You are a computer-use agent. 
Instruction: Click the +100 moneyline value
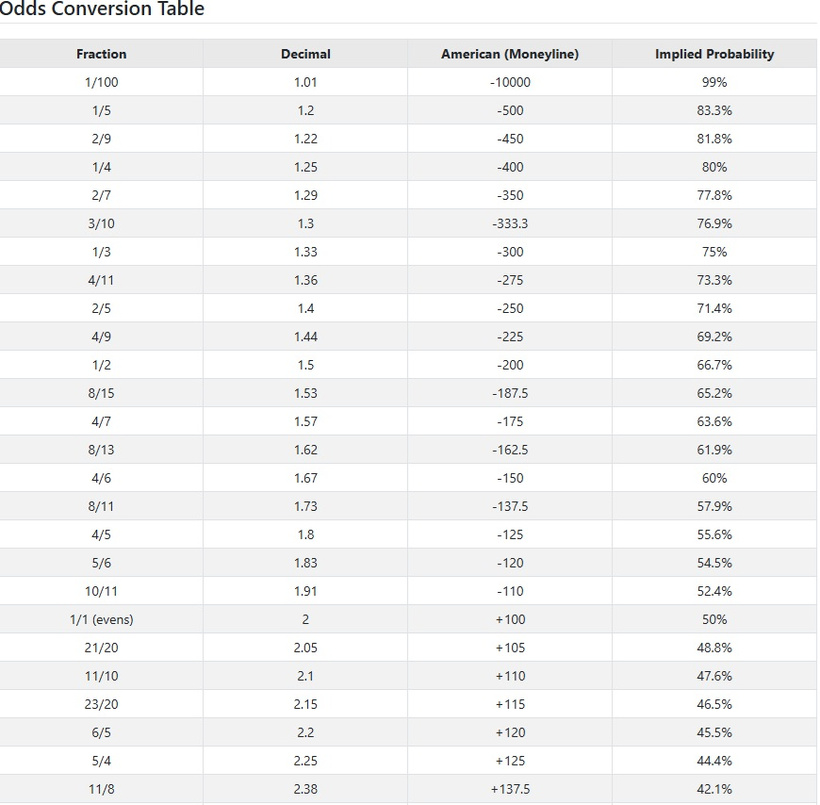pyautogui.click(x=510, y=619)
